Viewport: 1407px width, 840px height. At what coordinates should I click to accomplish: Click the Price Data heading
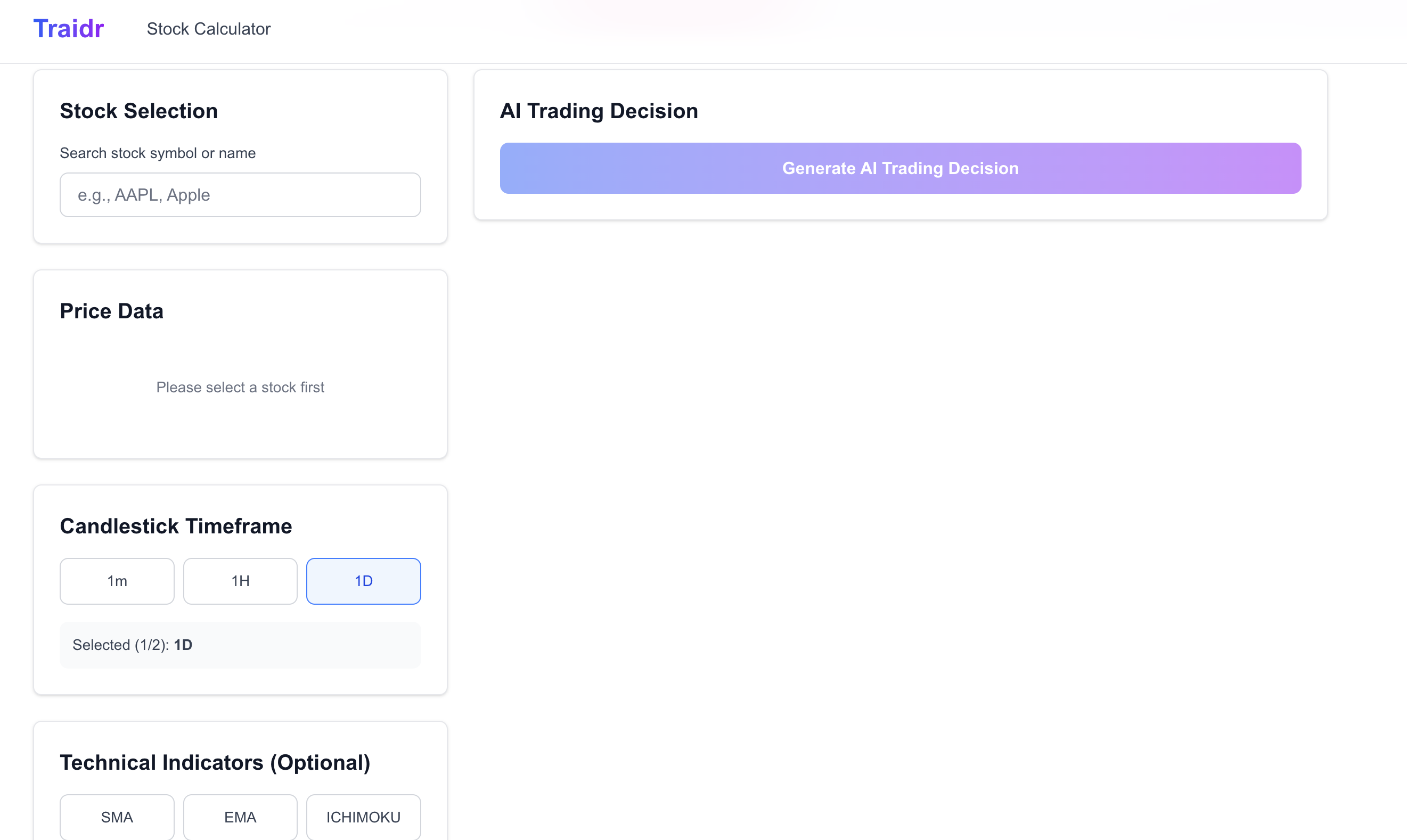coord(111,311)
